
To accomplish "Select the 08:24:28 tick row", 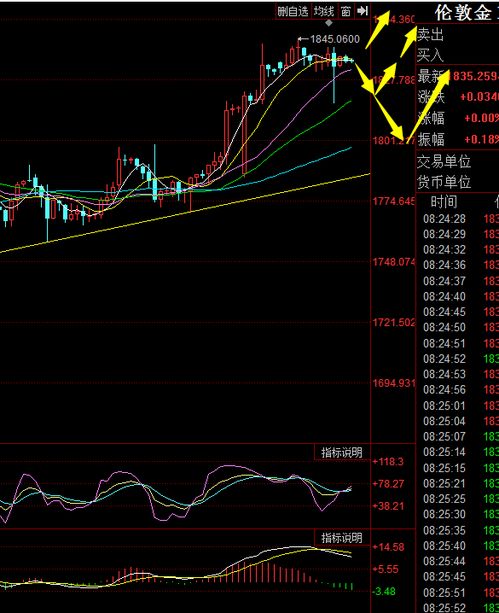I will (x=458, y=219).
